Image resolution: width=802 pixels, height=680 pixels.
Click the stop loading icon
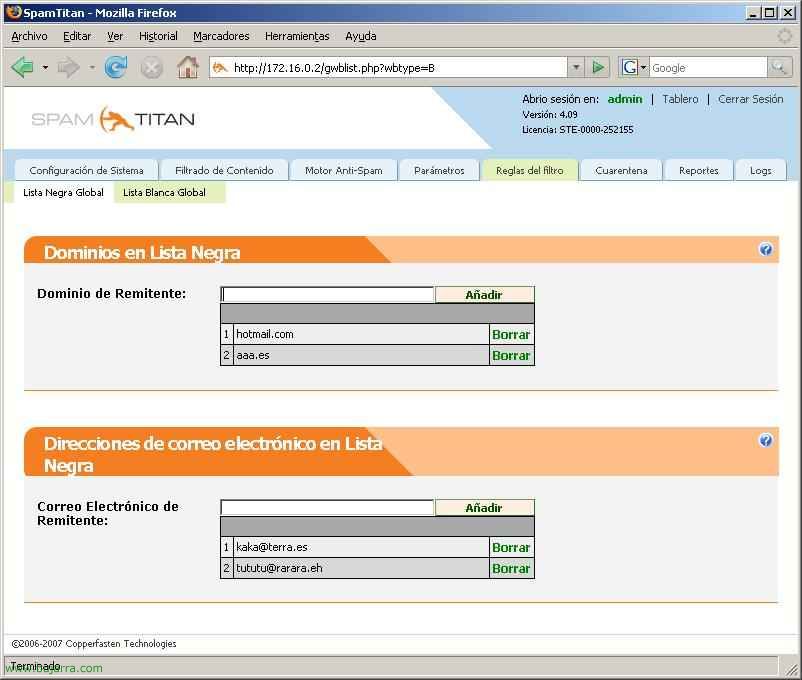tap(151, 68)
